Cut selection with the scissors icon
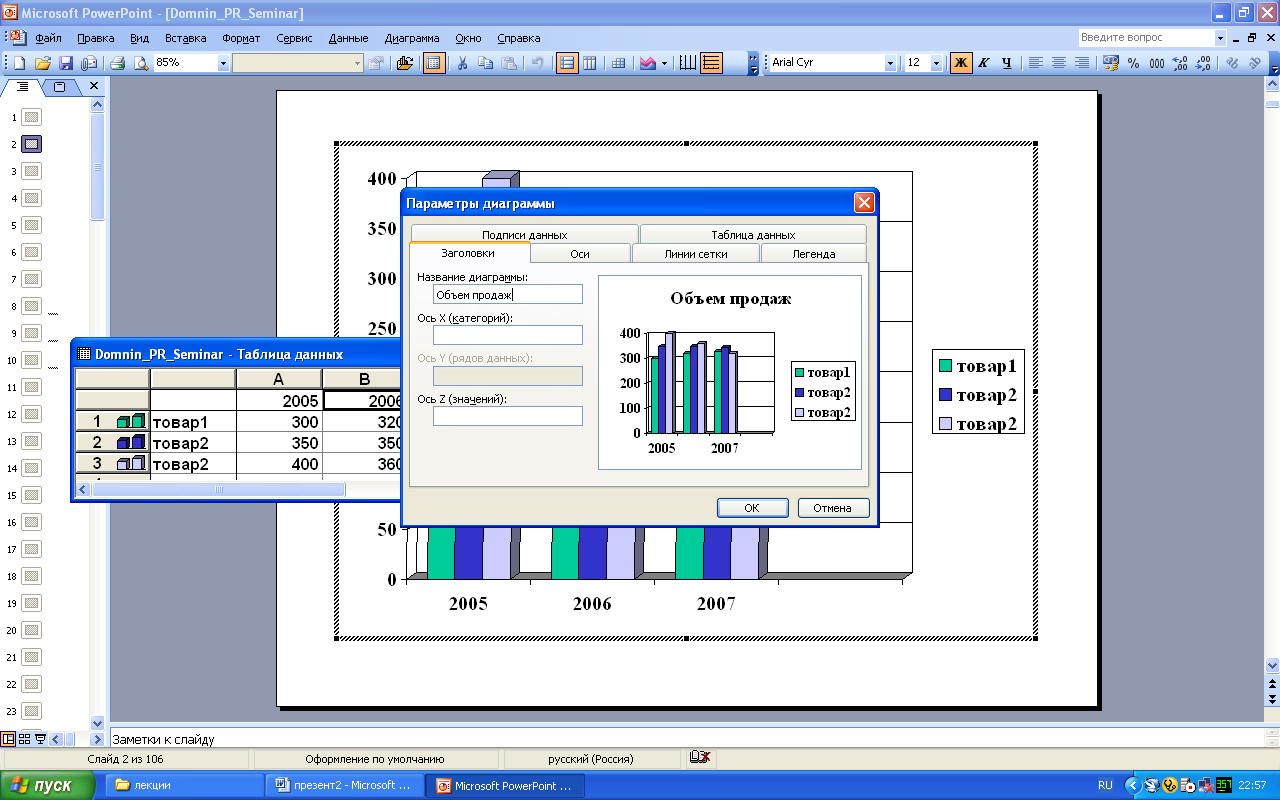This screenshot has width=1280, height=800. pos(462,63)
